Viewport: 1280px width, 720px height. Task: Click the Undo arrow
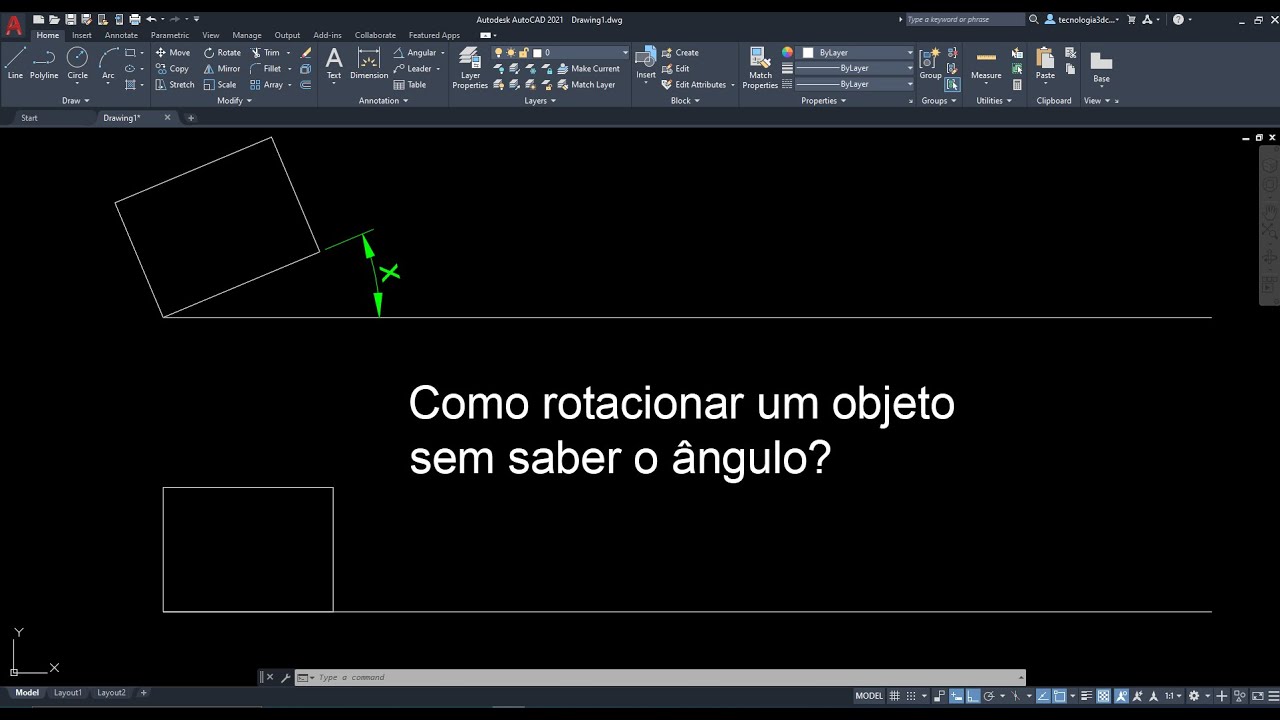click(x=151, y=19)
